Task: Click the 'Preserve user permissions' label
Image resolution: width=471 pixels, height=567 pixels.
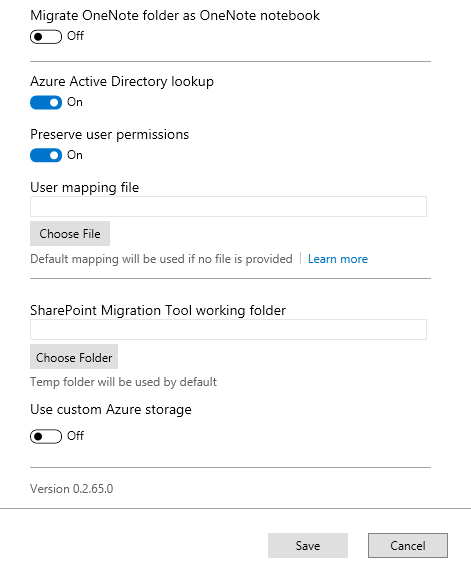Action: click(110, 135)
